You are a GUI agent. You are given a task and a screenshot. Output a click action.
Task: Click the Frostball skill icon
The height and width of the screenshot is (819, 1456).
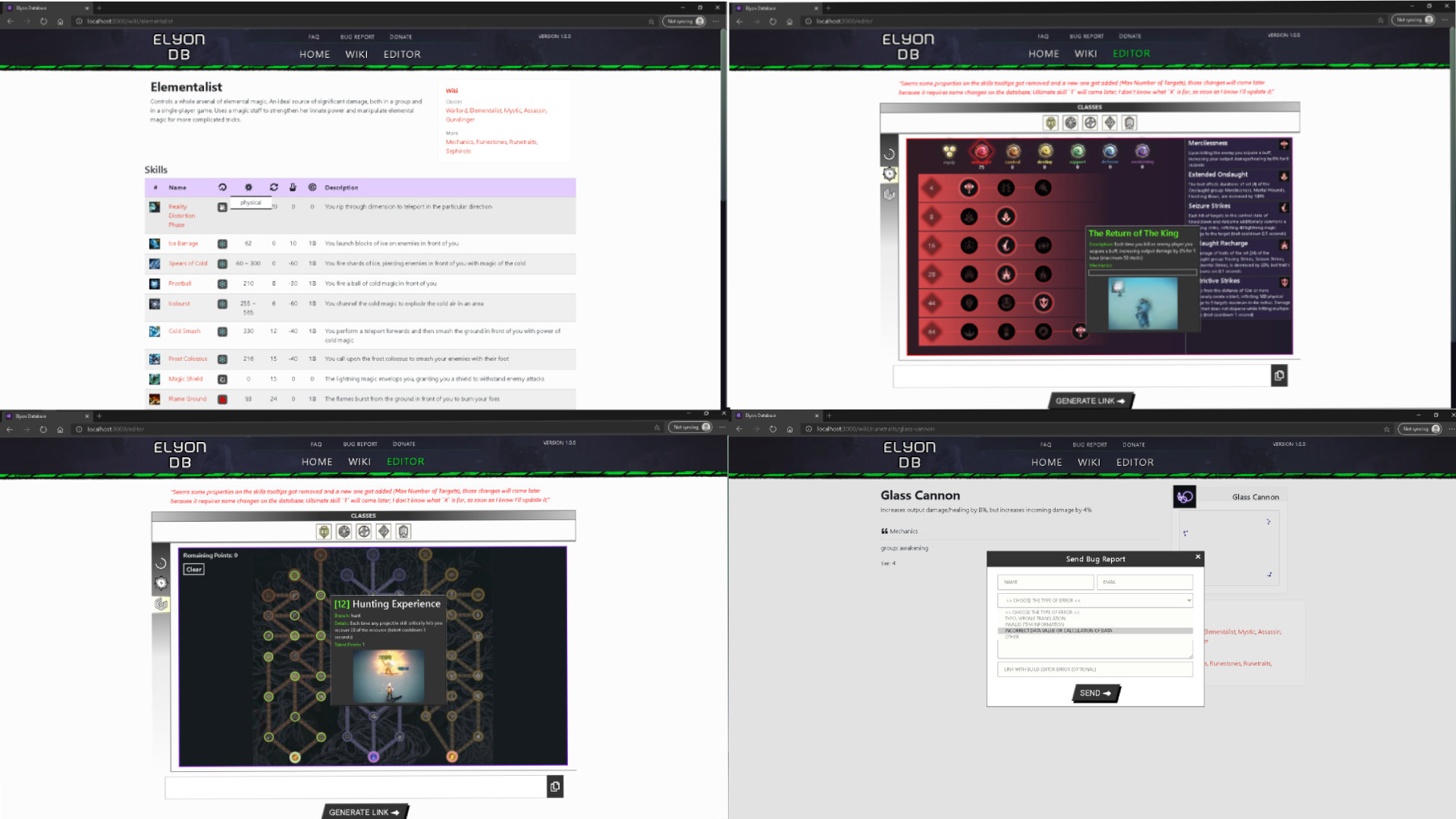(x=154, y=284)
